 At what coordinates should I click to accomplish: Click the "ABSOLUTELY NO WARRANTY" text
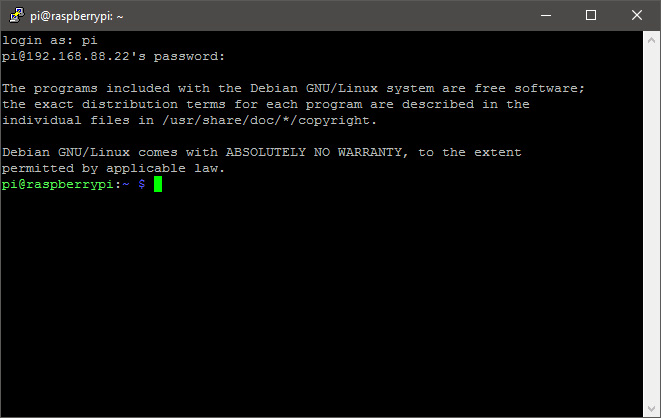[317, 152]
